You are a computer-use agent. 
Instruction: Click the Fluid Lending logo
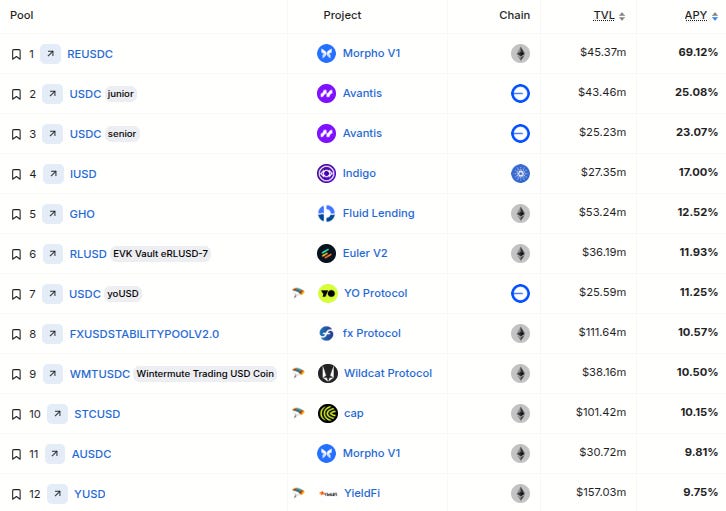click(x=326, y=213)
